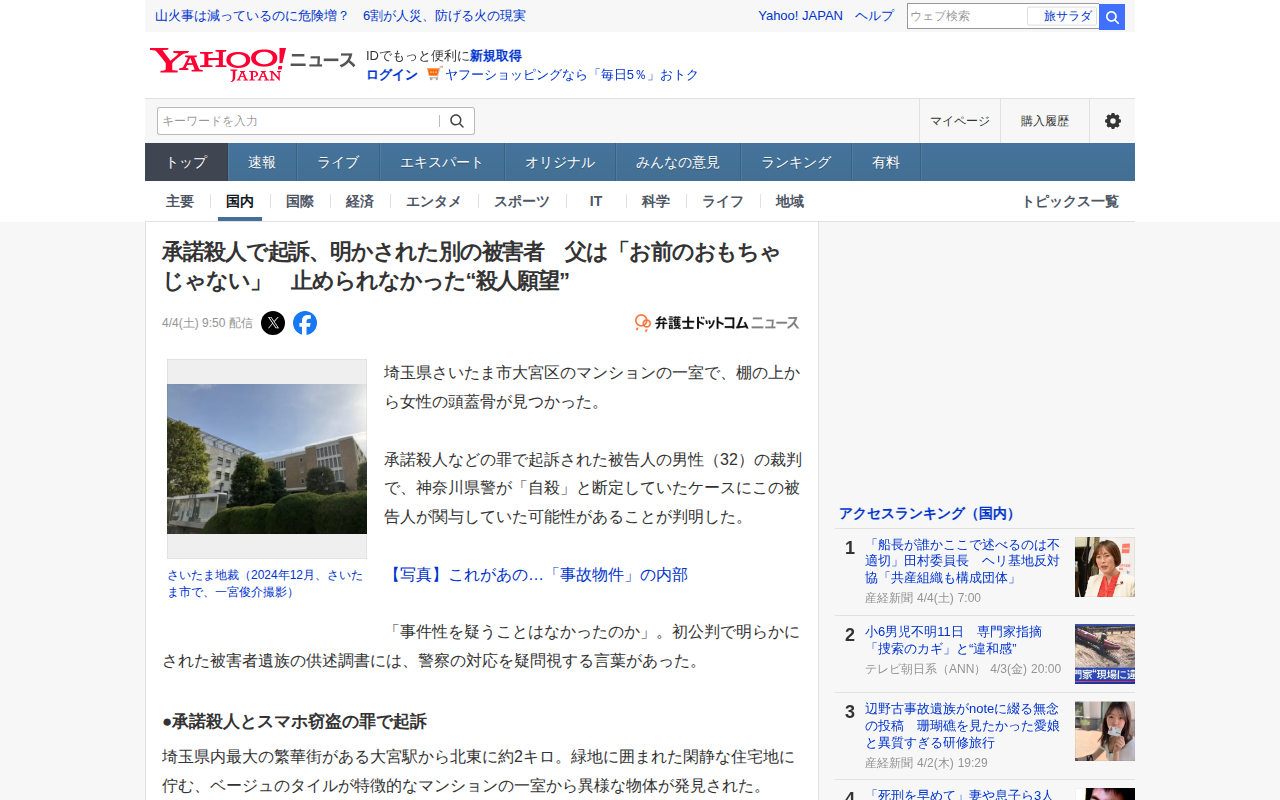Open ranking 2 article about 小6男児不明
Image resolution: width=1280 pixels, height=800 pixels.
pos(953,639)
